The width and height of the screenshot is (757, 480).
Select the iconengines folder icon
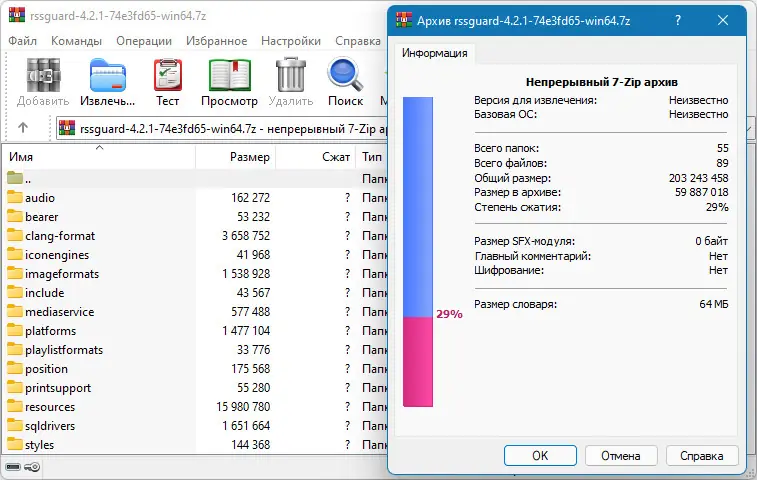point(15,254)
